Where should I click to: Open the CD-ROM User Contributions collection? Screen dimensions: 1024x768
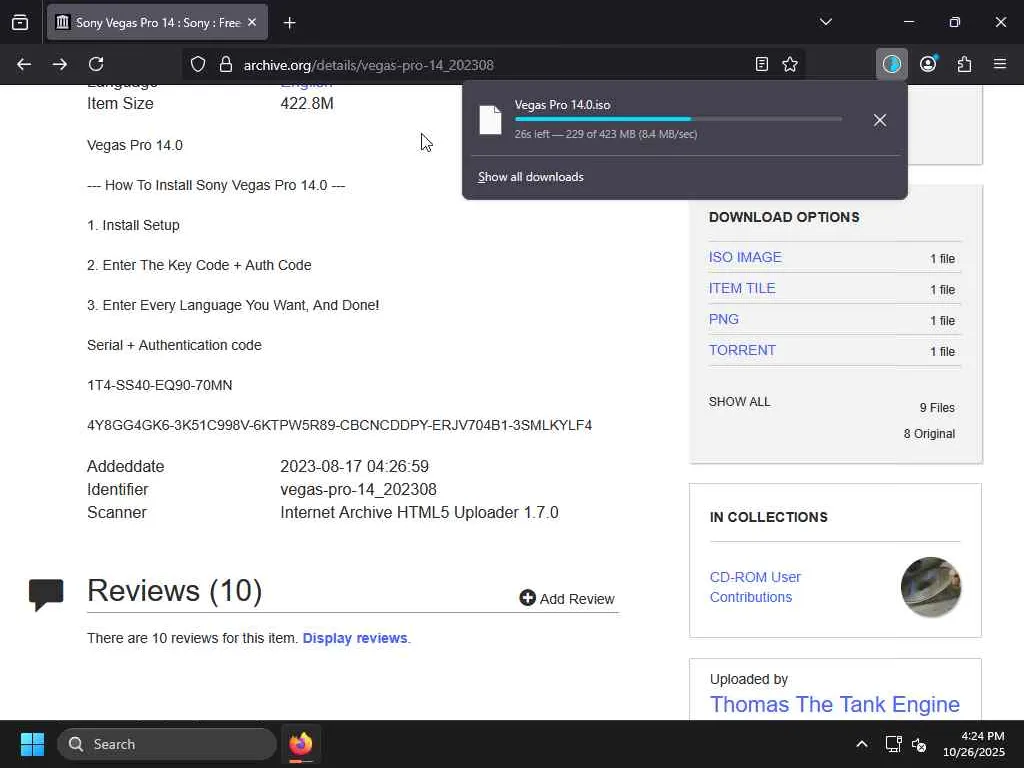755,587
